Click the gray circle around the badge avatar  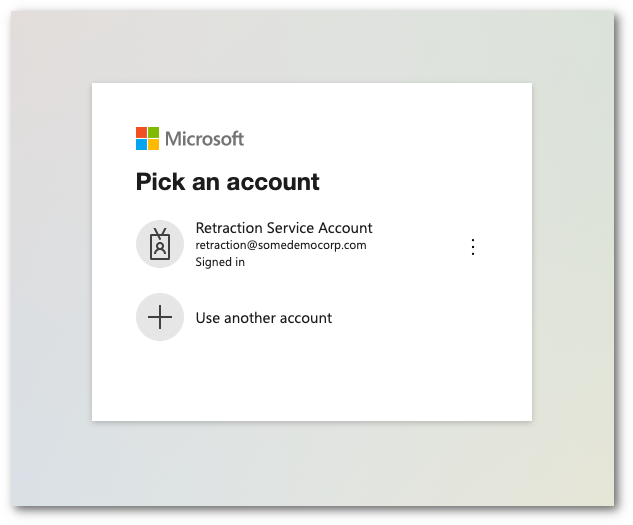click(143, 232)
